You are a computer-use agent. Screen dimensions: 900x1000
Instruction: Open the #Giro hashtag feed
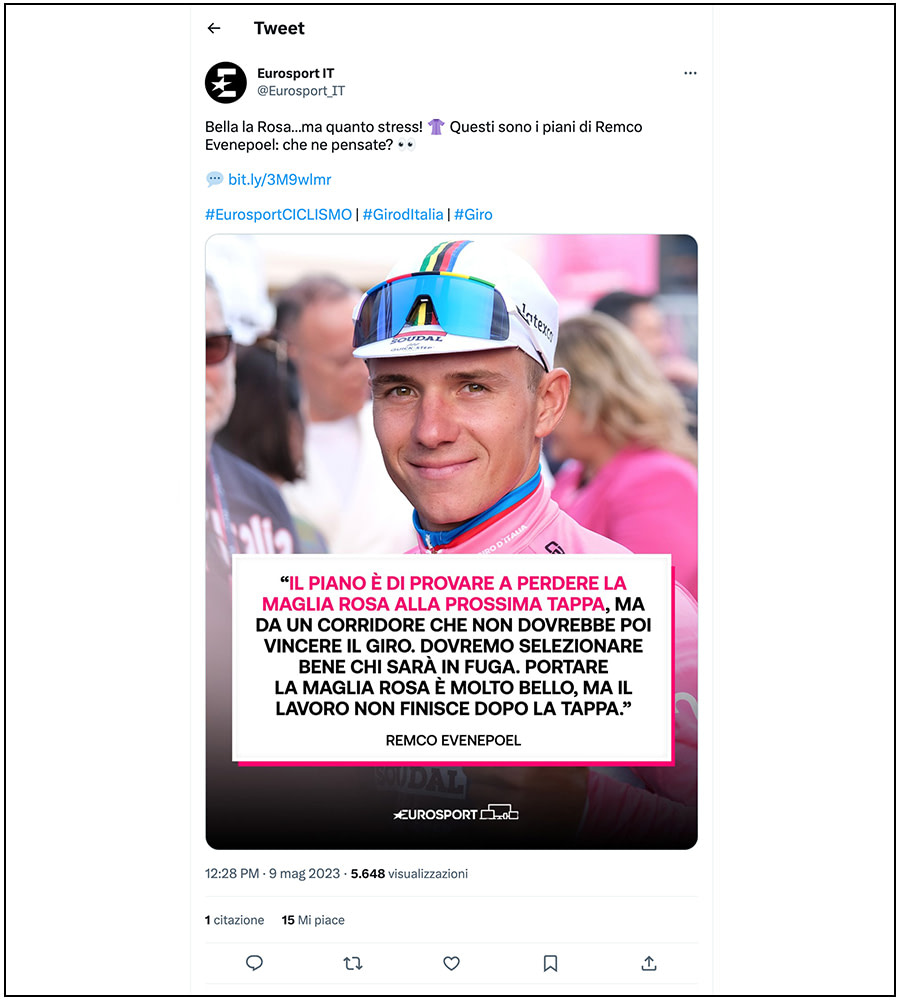pyautogui.click(x=473, y=213)
